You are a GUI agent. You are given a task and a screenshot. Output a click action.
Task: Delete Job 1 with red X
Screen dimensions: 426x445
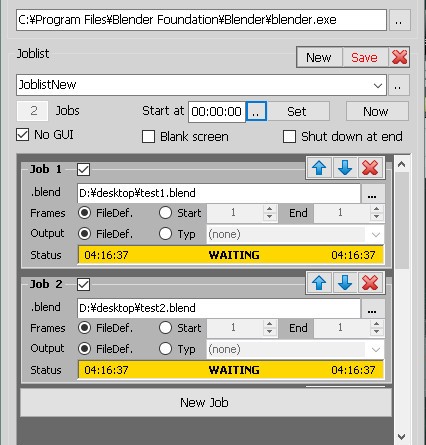coord(370,167)
